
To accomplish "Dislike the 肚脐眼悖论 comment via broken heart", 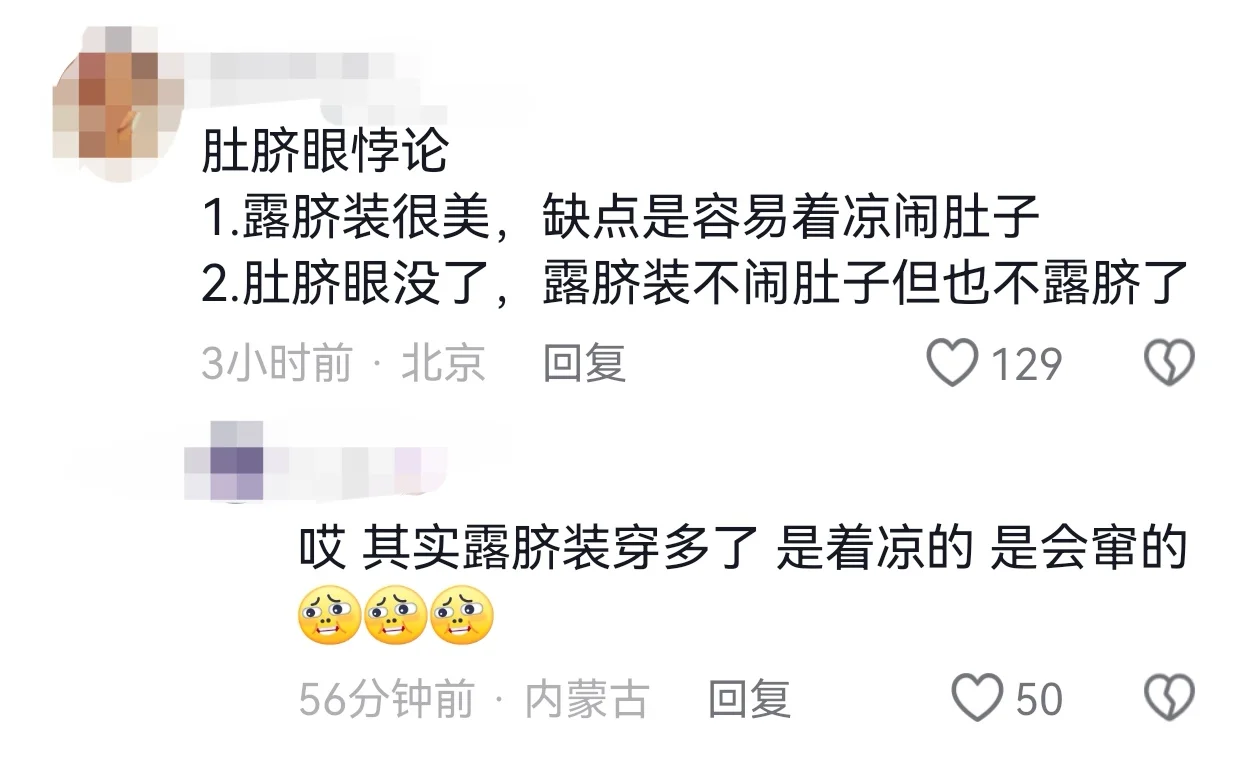I will click(1169, 363).
